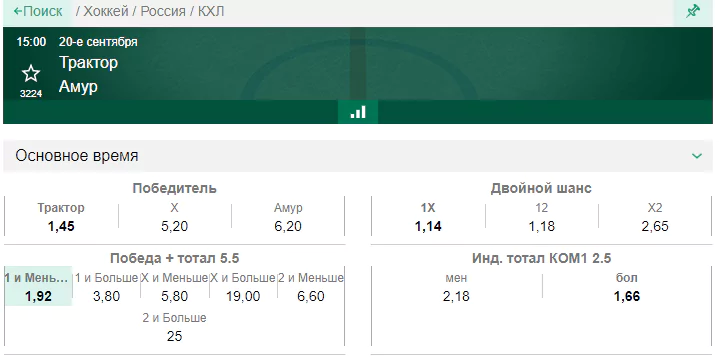Open Хоккей breadcrumb link

pyautogui.click(x=106, y=11)
